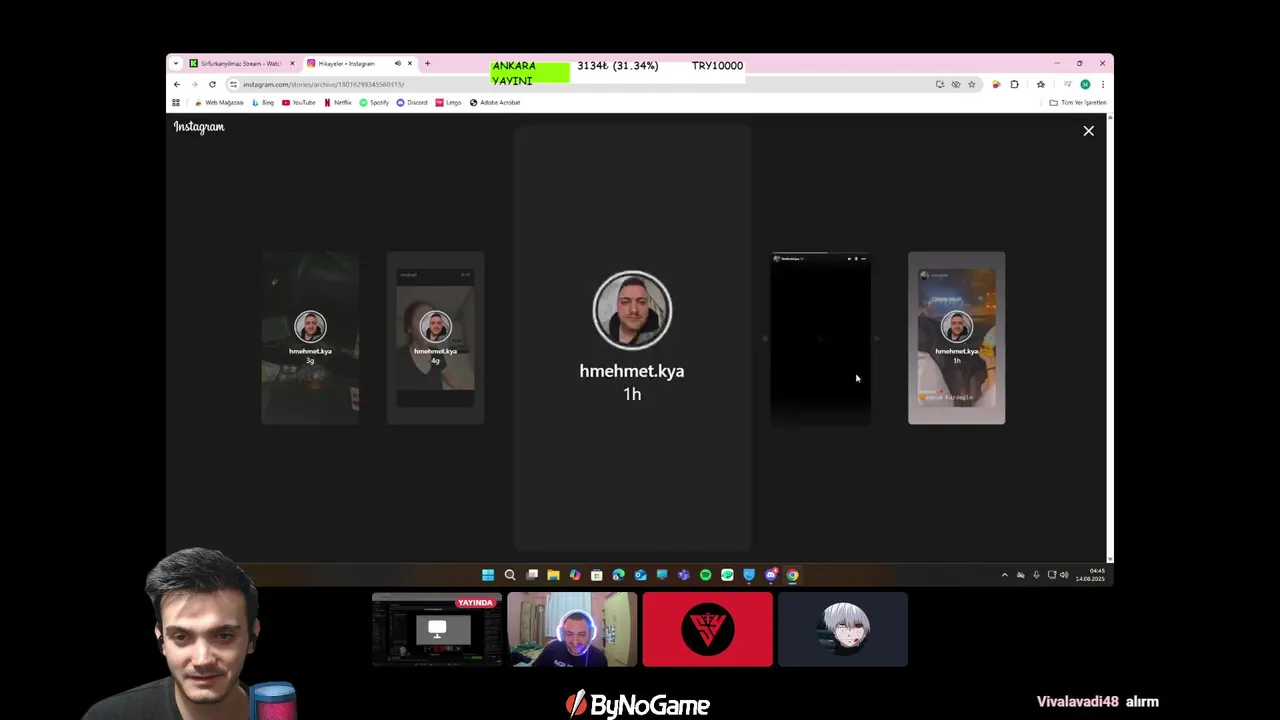Open the hmehmet.kya story marked 3g
Viewport: 1280px width, 720px height.
(310, 338)
